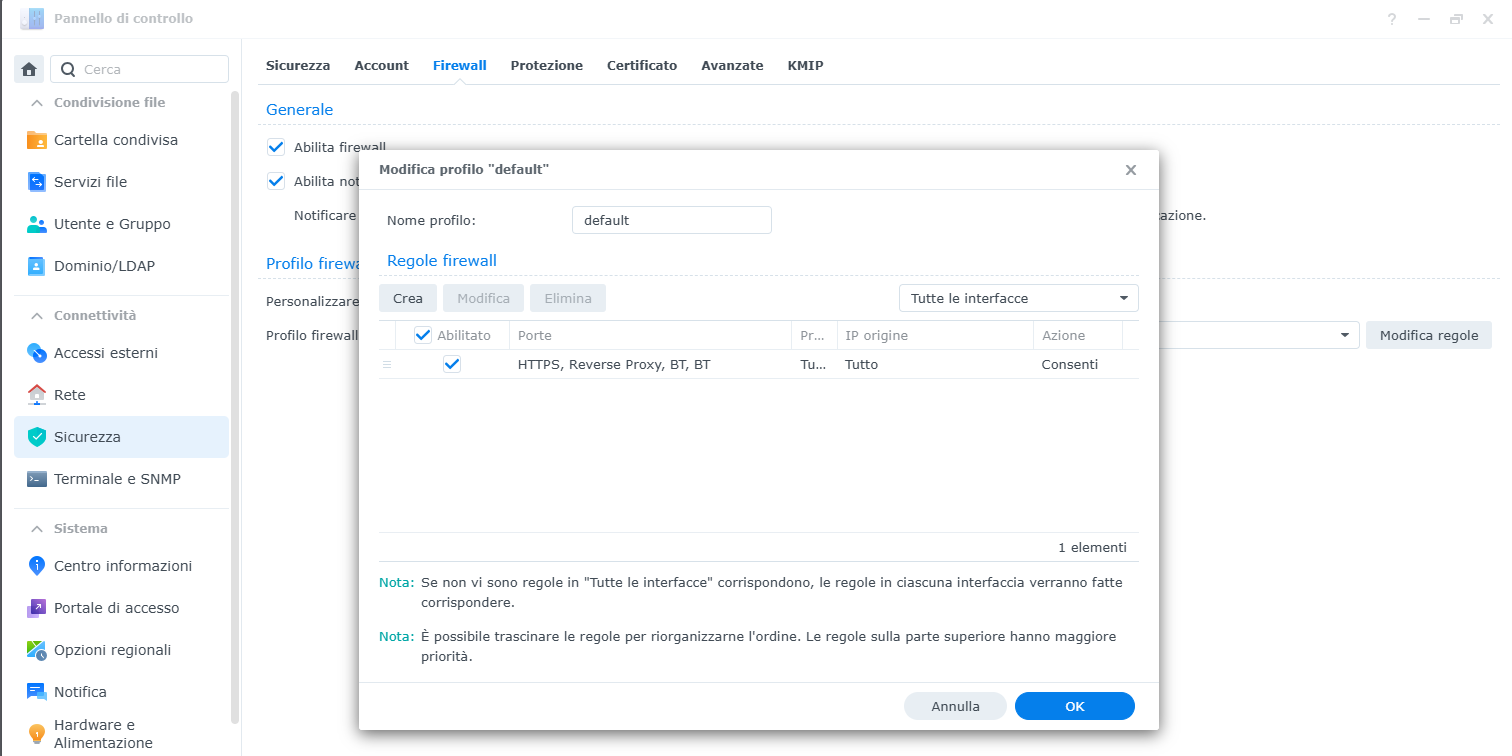1512x756 pixels.
Task: Open Rete network settings
Action: [x=70, y=395]
